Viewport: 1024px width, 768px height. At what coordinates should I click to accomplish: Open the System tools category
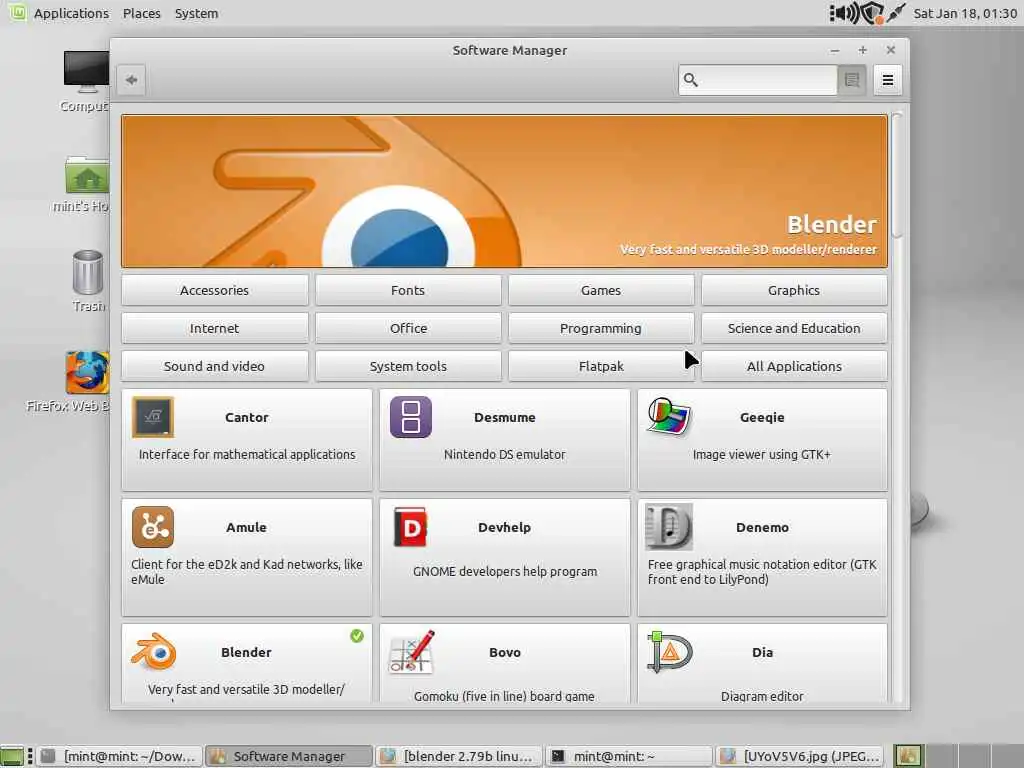pyautogui.click(x=408, y=366)
